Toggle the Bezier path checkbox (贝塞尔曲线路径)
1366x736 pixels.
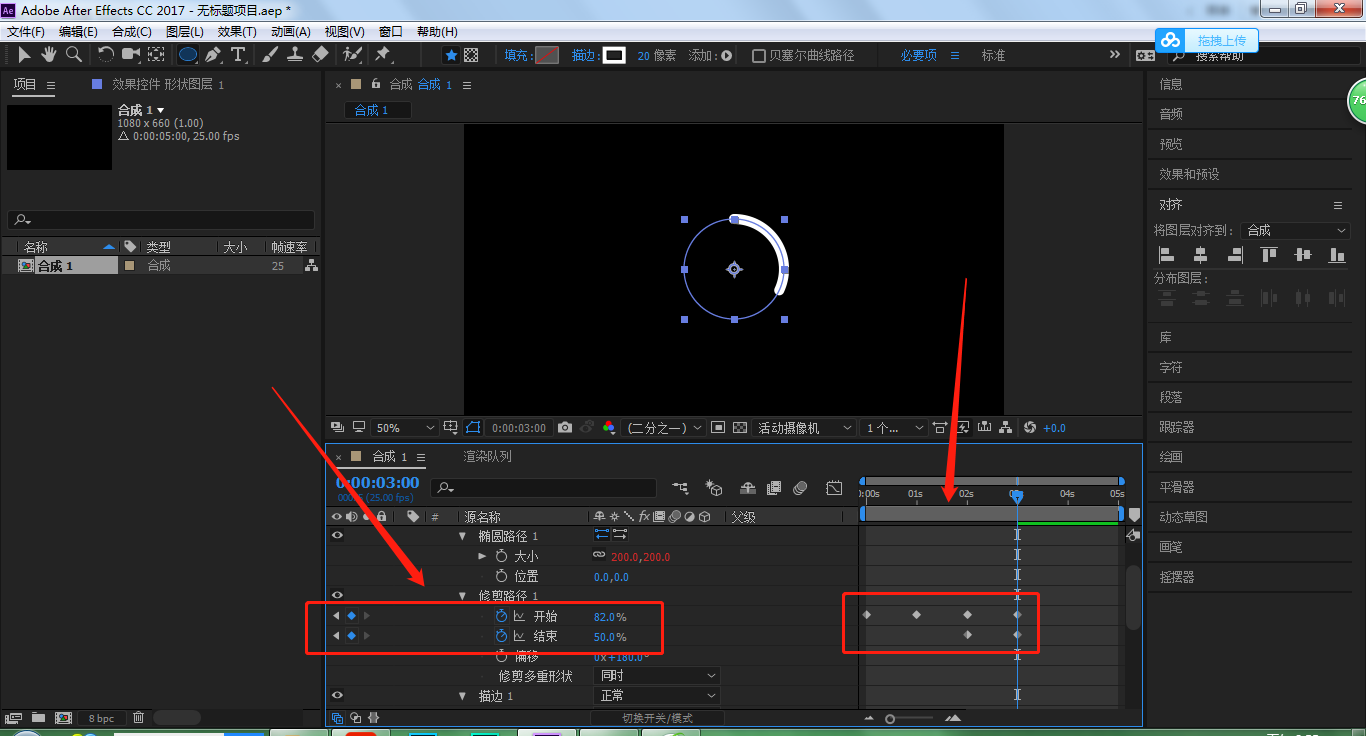pyautogui.click(x=759, y=56)
